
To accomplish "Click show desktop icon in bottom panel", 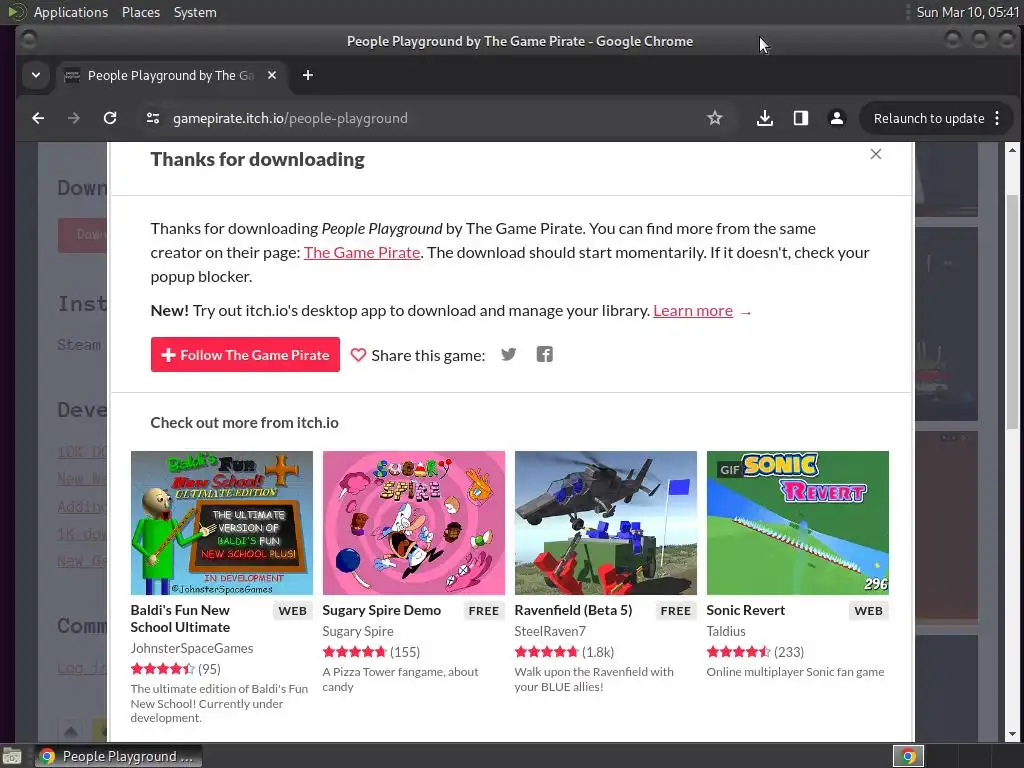I will 12,756.
